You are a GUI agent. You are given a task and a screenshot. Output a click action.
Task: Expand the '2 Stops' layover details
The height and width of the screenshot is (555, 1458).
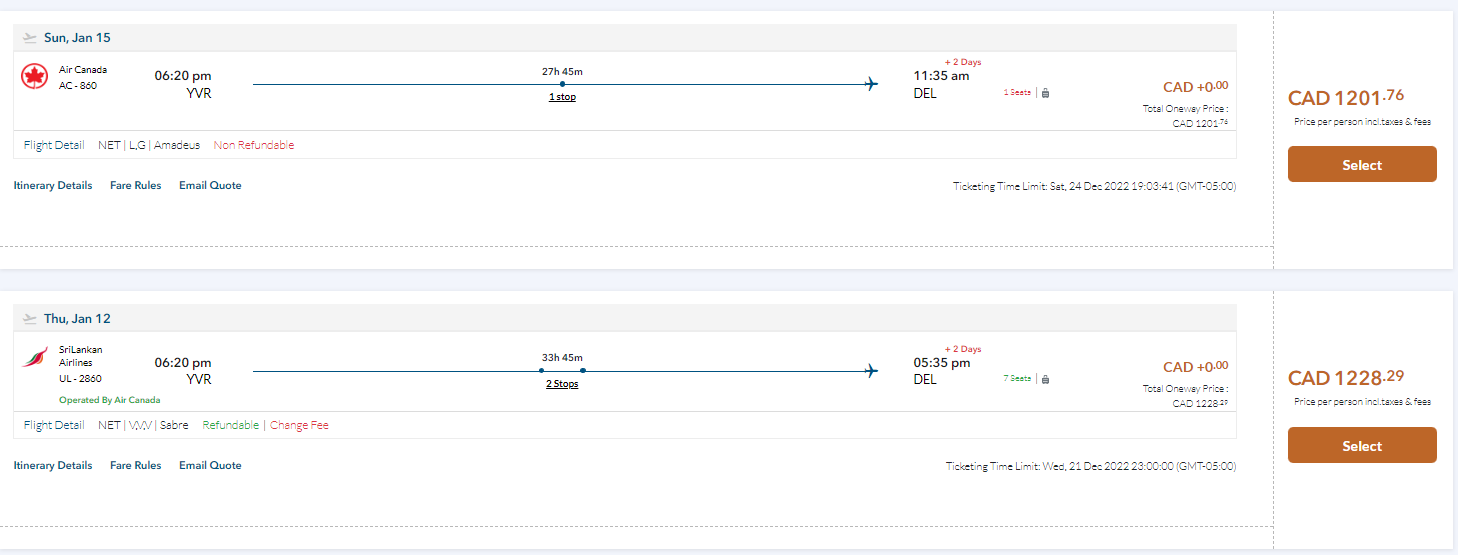click(562, 384)
